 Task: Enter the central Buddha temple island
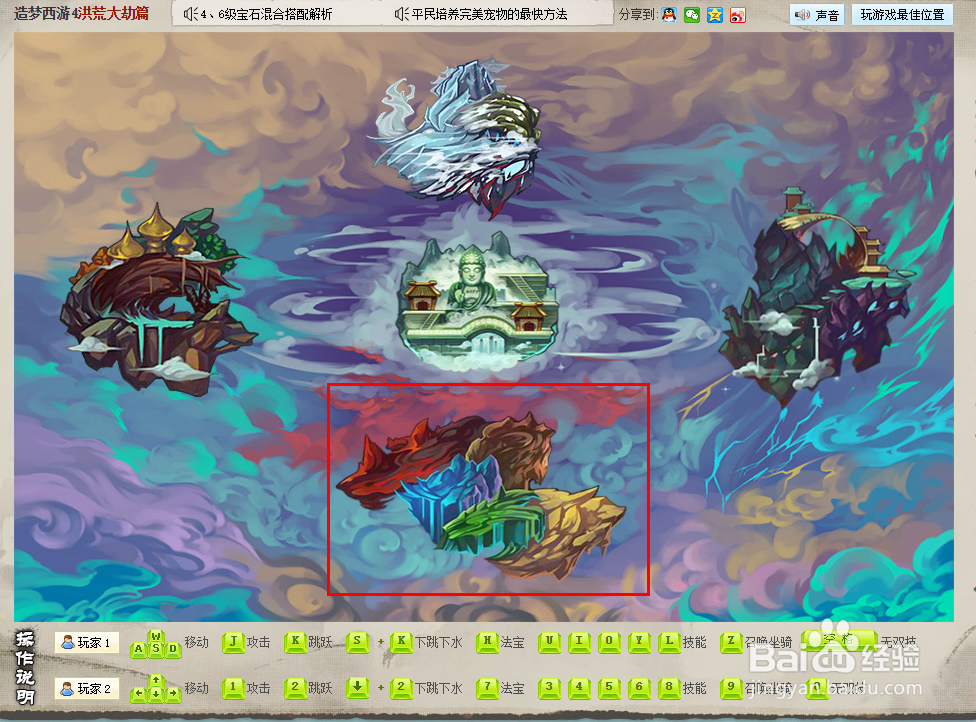pos(478,303)
